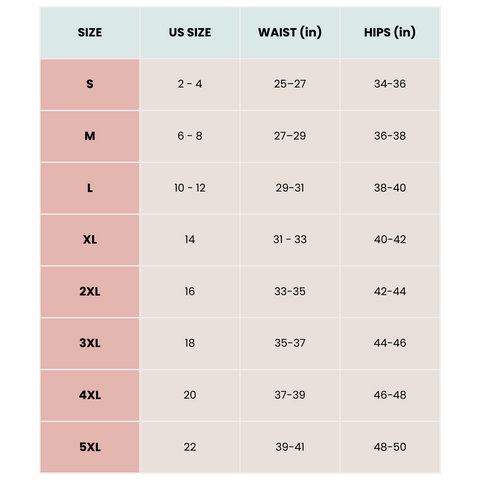Click the US size 2 - 4 cell
This screenshot has height=480, width=480.
190,85
